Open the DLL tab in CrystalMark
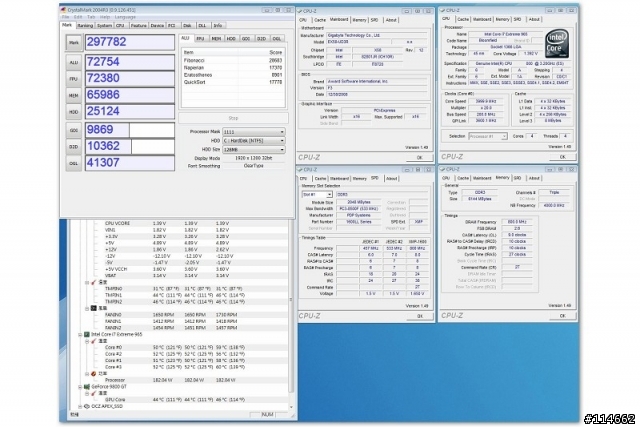 tap(202, 25)
